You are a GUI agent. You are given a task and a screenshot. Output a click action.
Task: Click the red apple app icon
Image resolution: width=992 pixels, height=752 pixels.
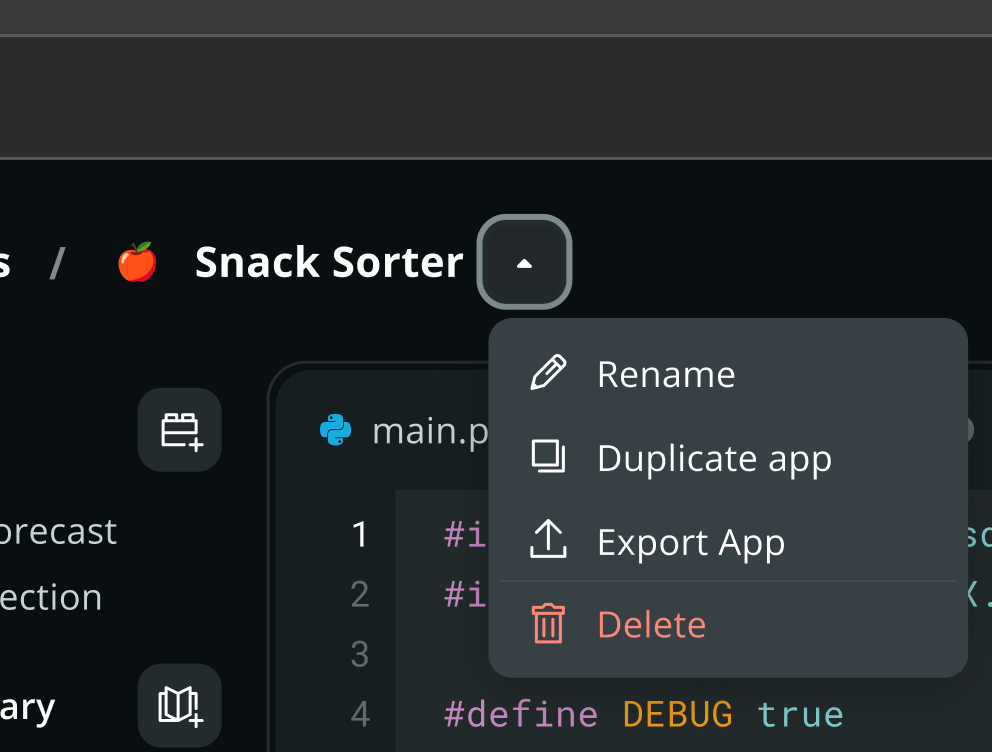(x=137, y=262)
